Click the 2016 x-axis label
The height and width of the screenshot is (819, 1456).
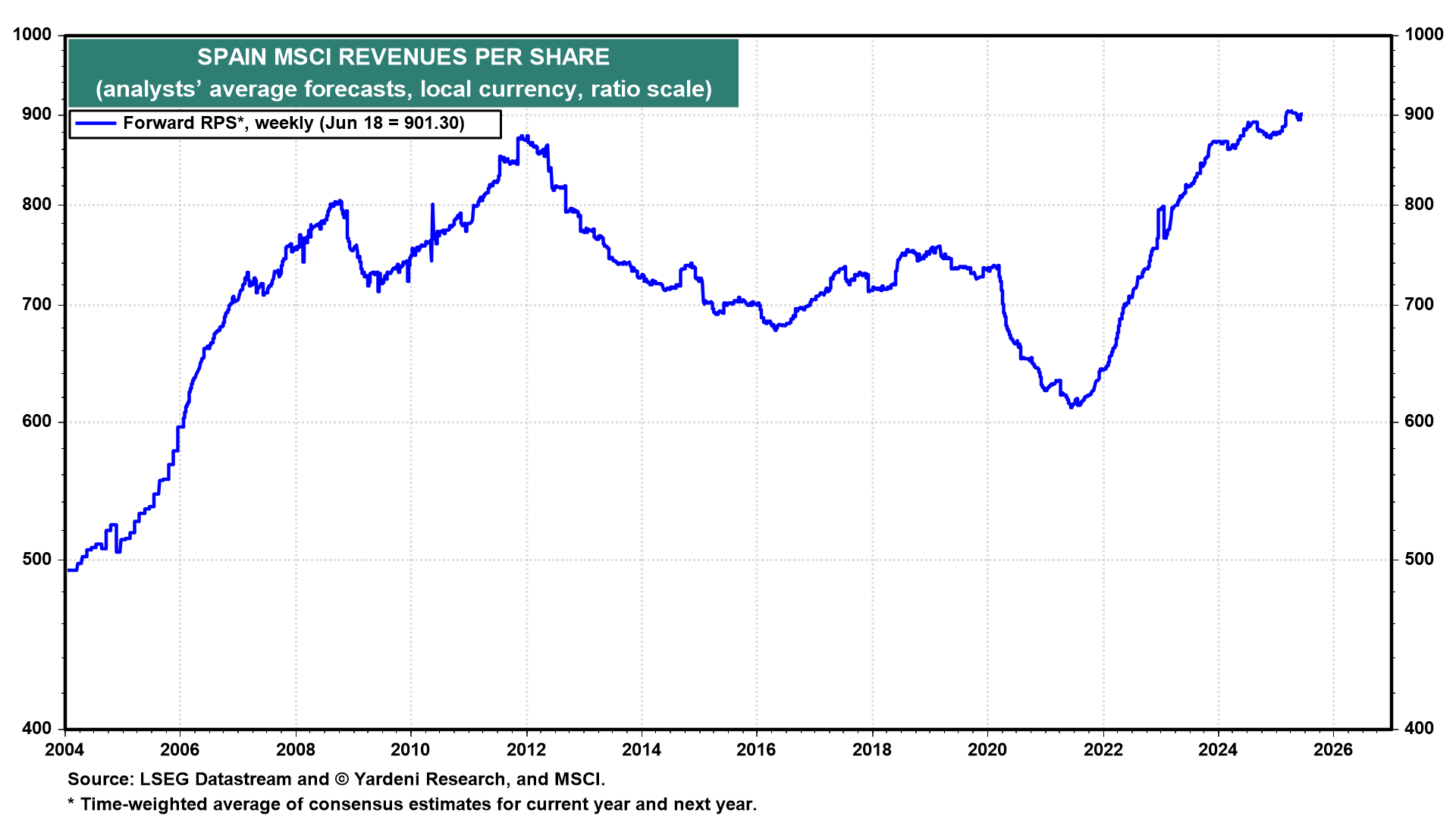[x=757, y=750]
